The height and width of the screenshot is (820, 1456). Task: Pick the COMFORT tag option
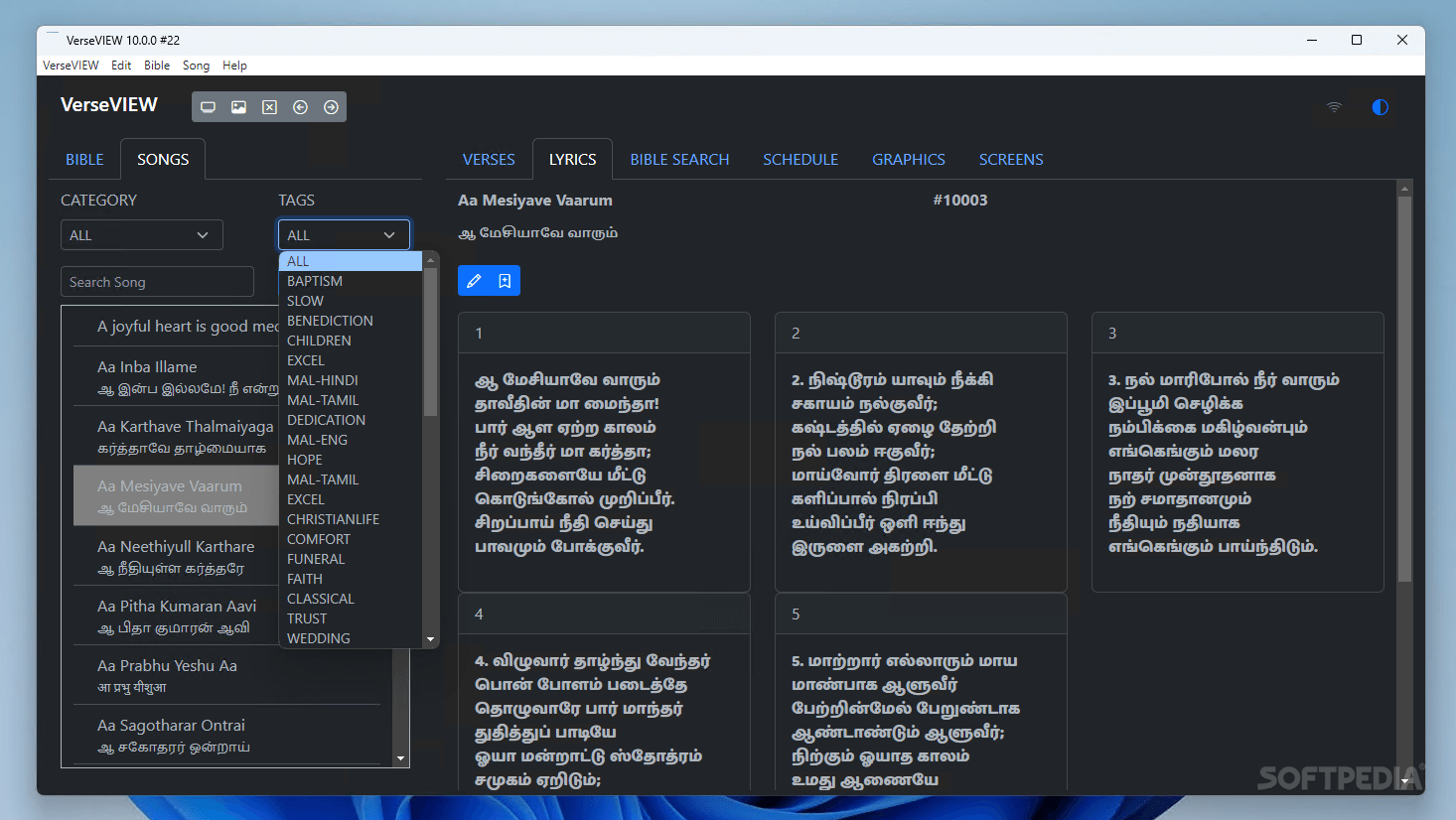(x=351, y=539)
